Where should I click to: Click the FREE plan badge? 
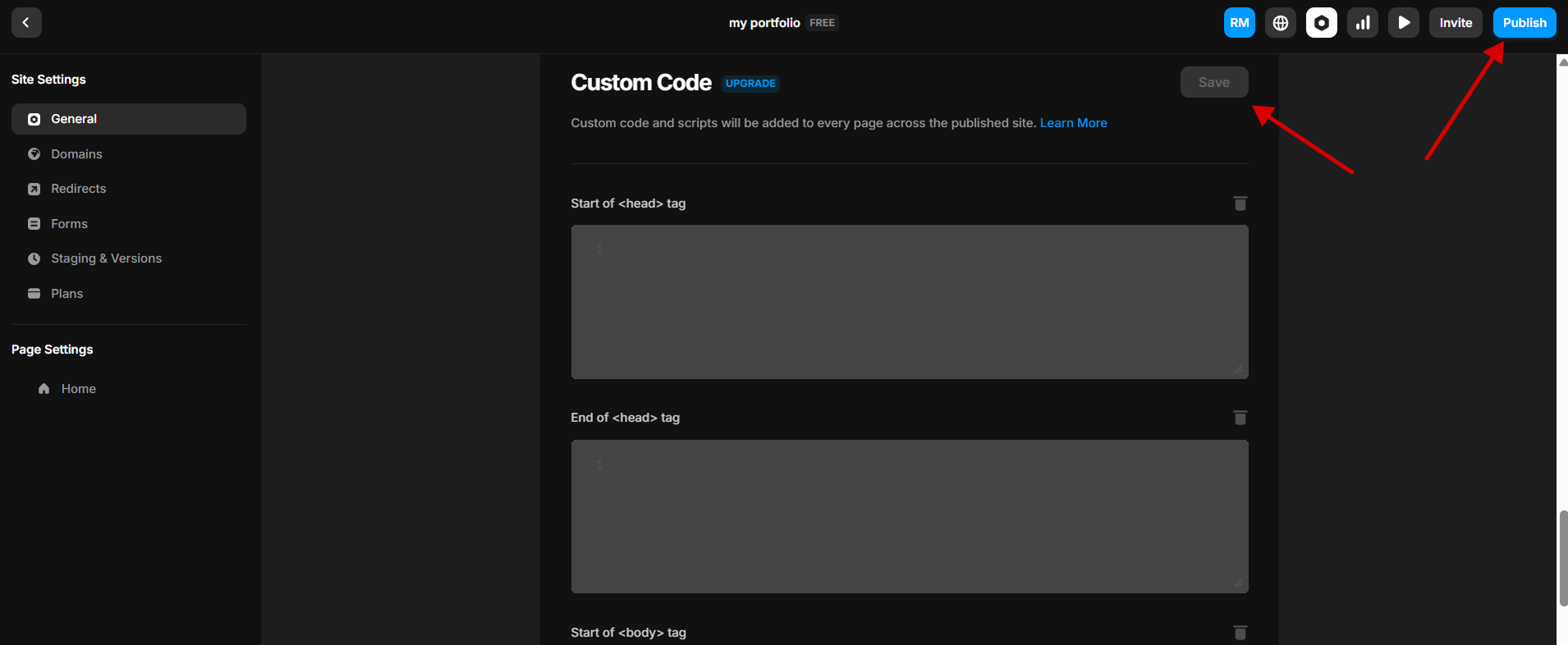[822, 23]
